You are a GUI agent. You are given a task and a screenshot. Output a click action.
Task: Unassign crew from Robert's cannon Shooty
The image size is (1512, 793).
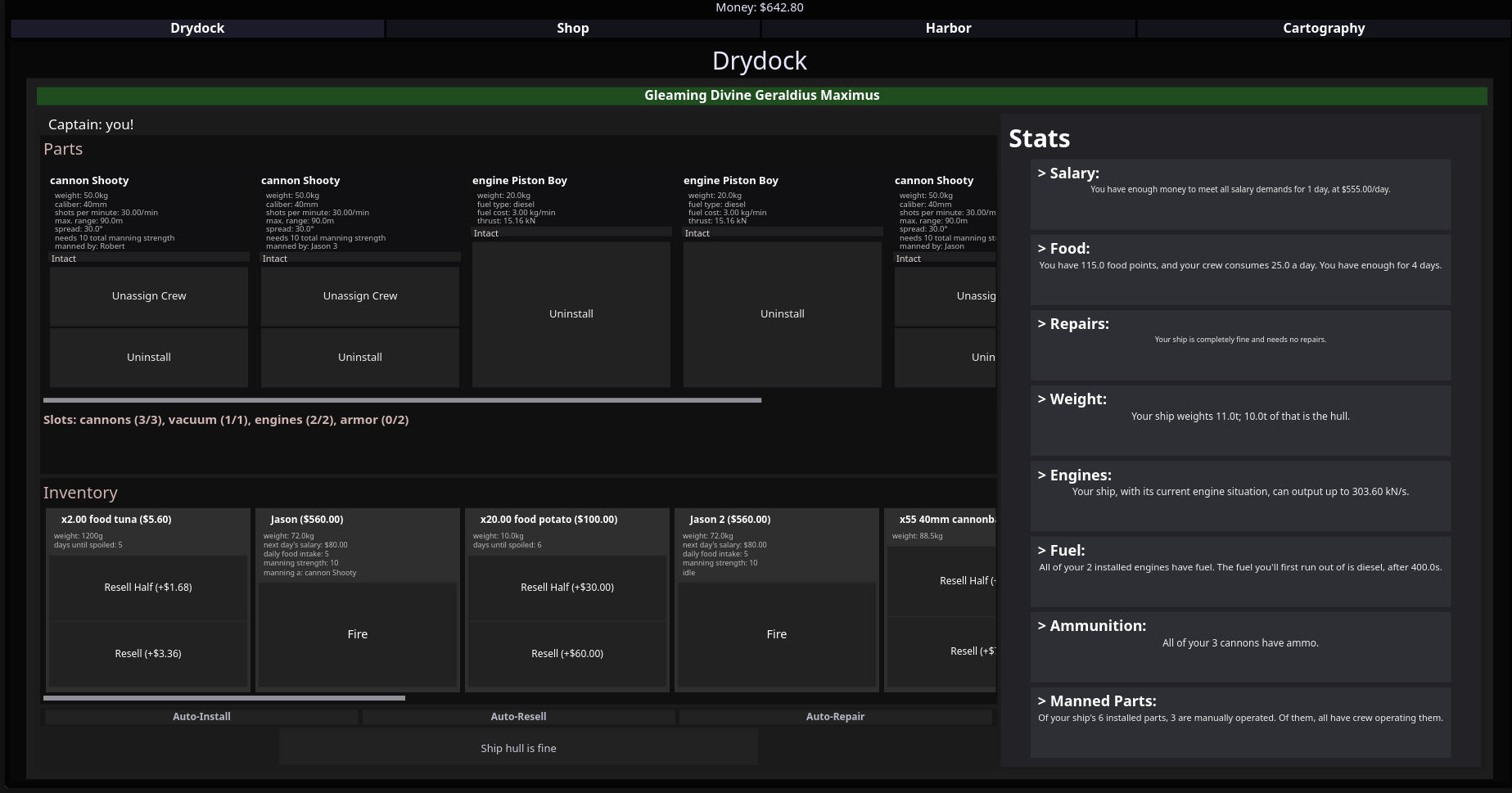149,296
